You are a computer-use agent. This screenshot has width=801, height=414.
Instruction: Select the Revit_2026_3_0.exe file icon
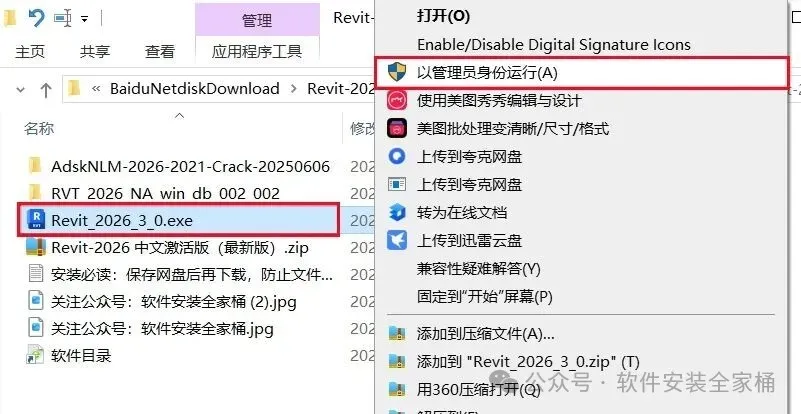pos(36,220)
